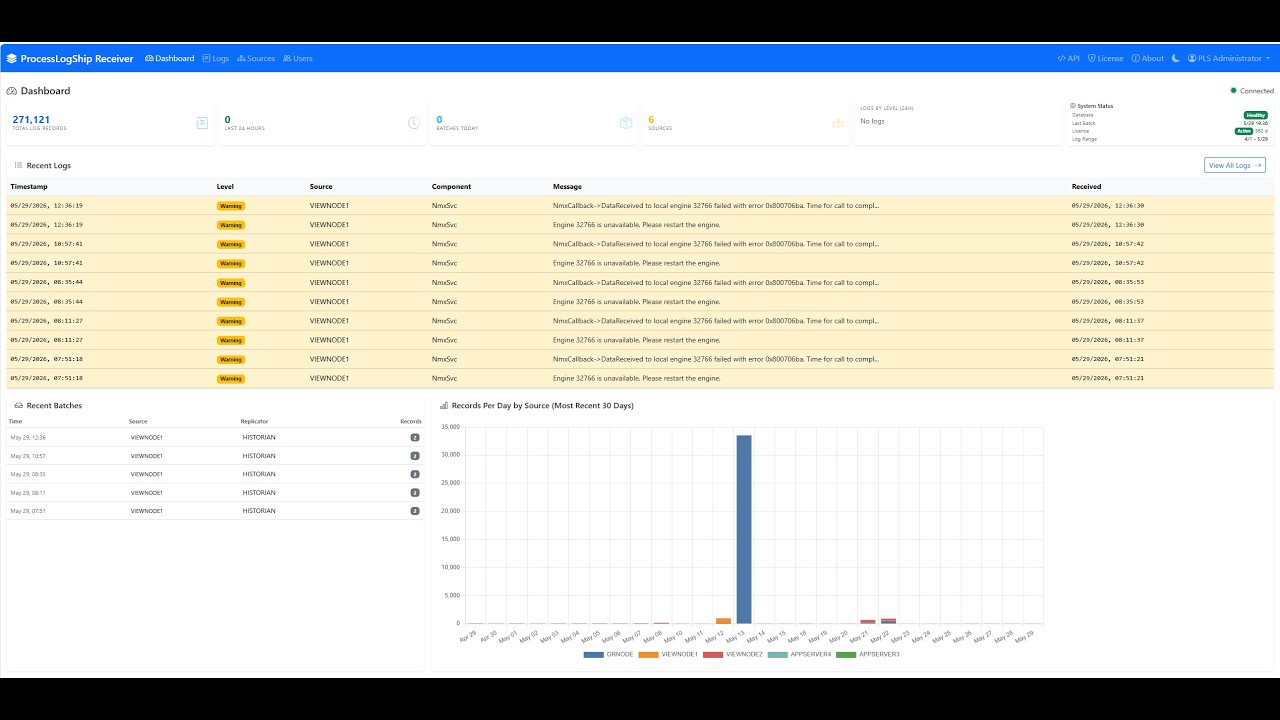Go to the Sources navigation tab
This screenshot has width=1280, height=720.
coord(255,58)
